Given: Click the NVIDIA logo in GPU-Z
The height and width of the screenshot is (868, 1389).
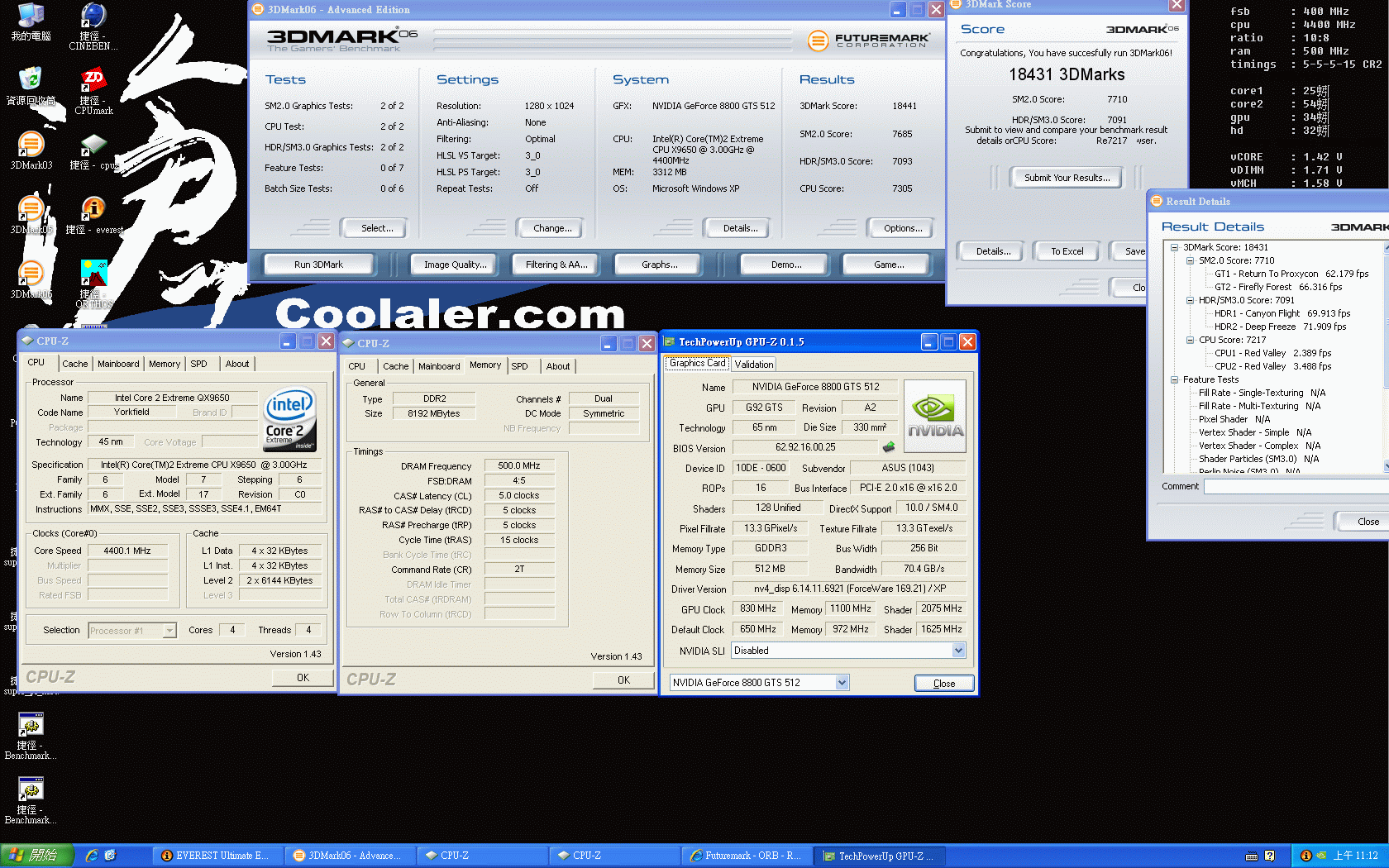Looking at the screenshot, I should click(935, 416).
